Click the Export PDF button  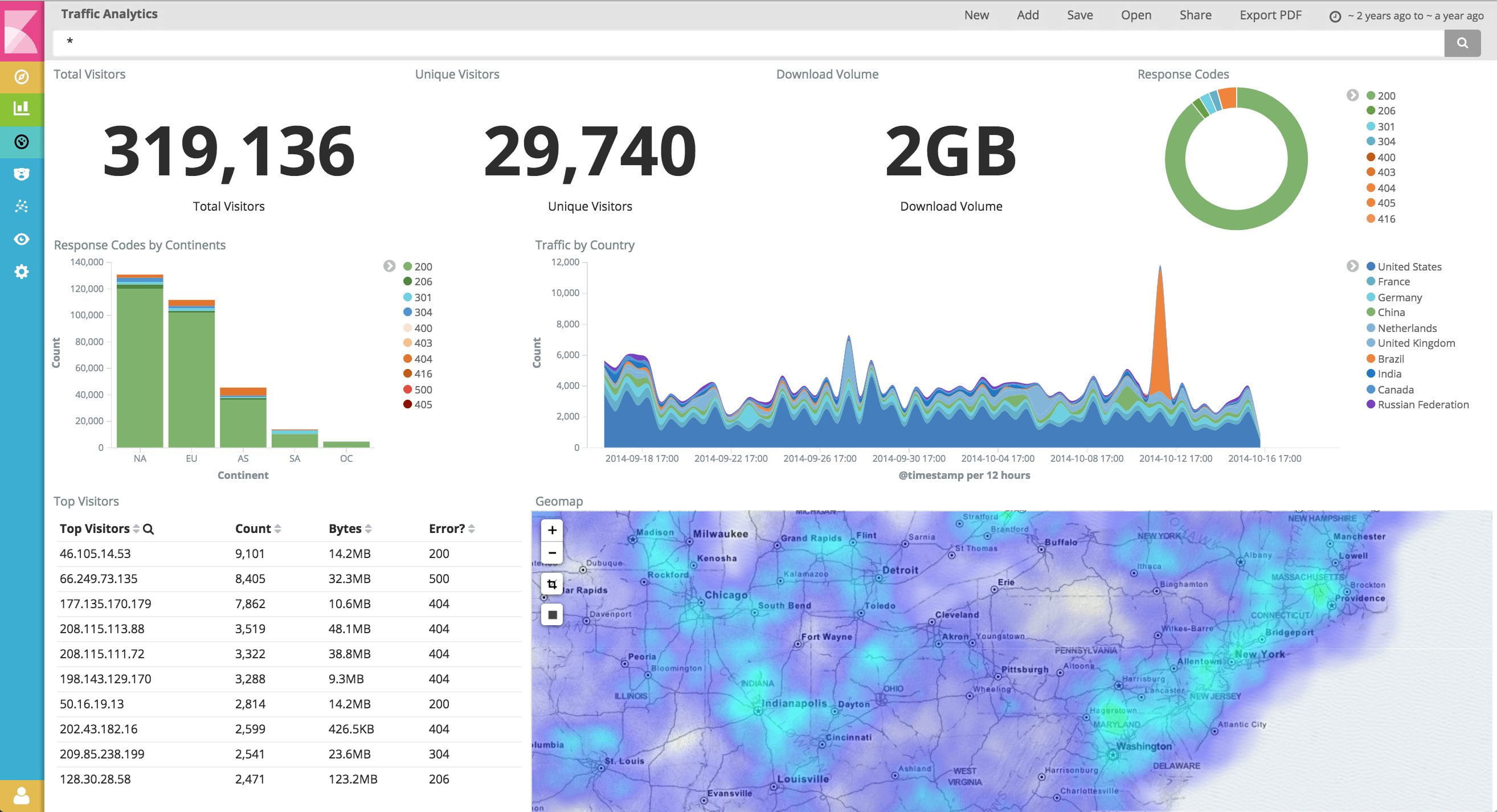point(1270,14)
